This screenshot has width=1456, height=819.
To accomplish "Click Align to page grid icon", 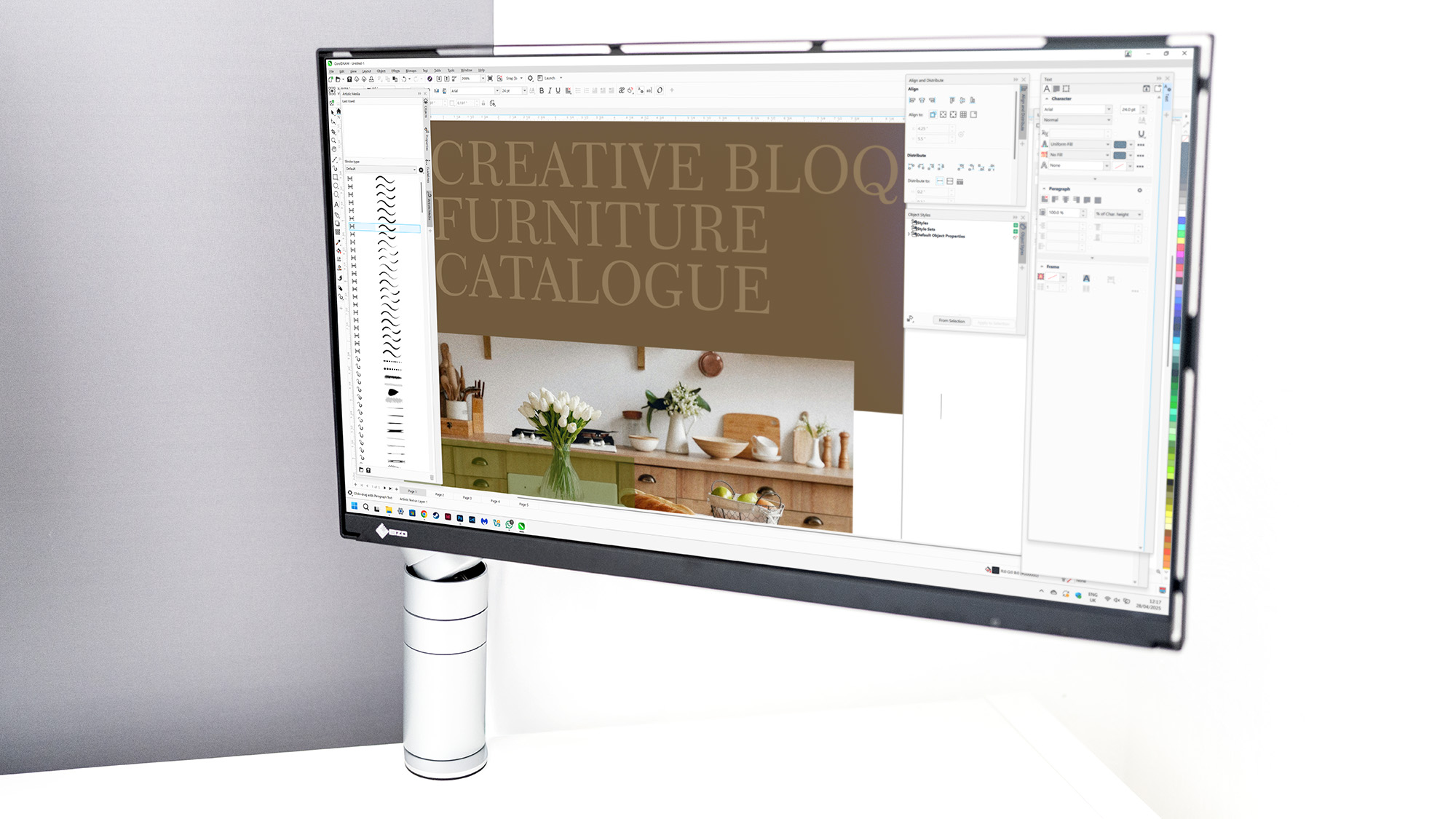I will pos(963,114).
